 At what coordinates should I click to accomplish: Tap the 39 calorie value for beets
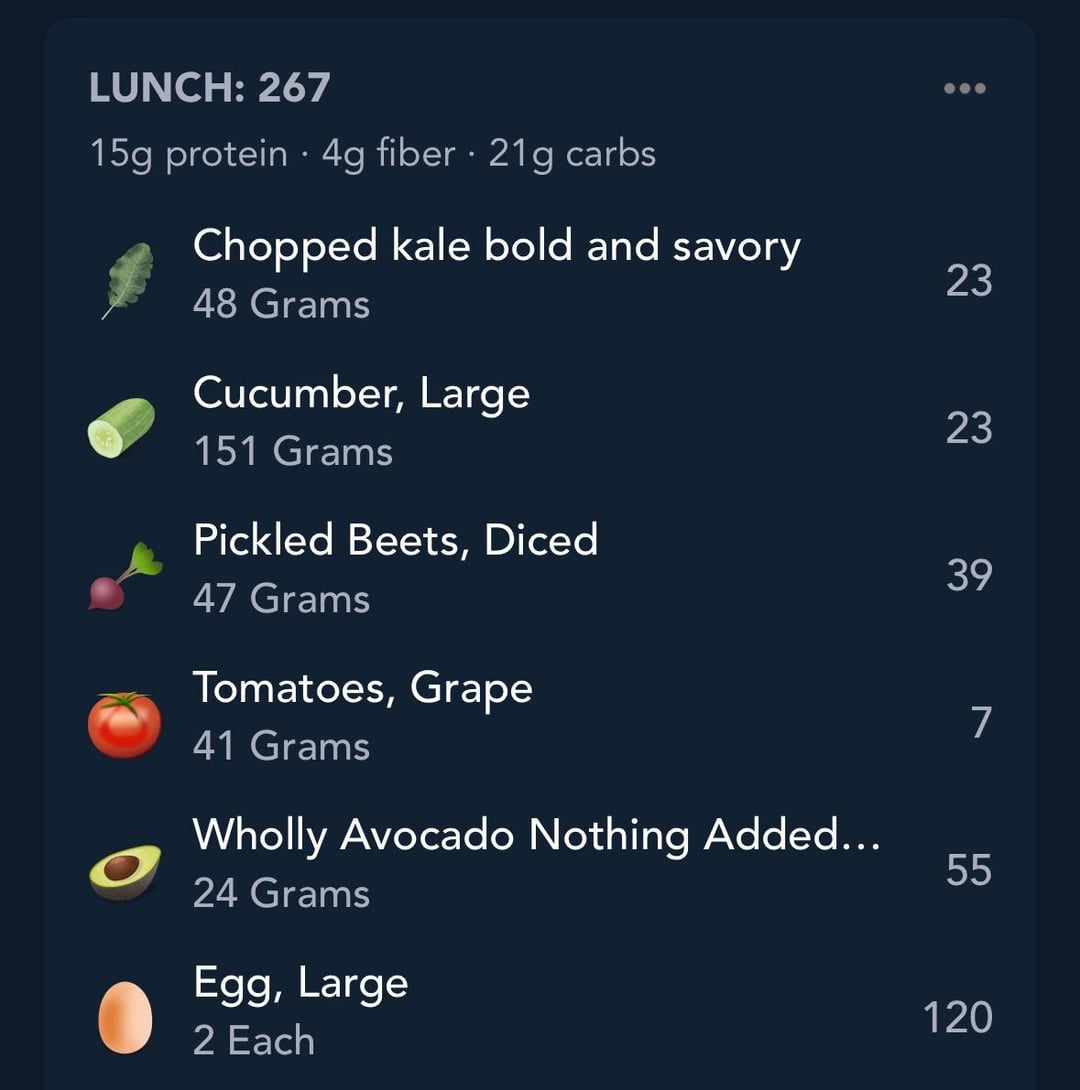[x=968, y=575]
